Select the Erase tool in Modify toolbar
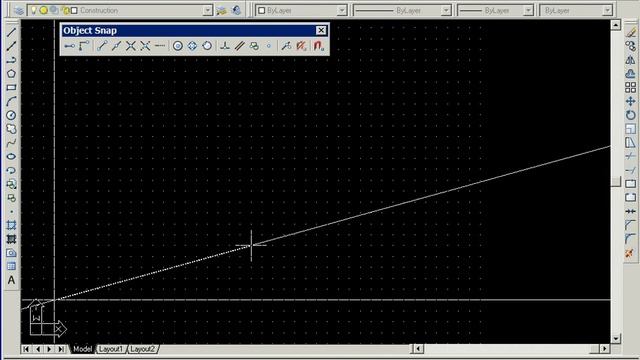640x360 pixels. tap(630, 32)
